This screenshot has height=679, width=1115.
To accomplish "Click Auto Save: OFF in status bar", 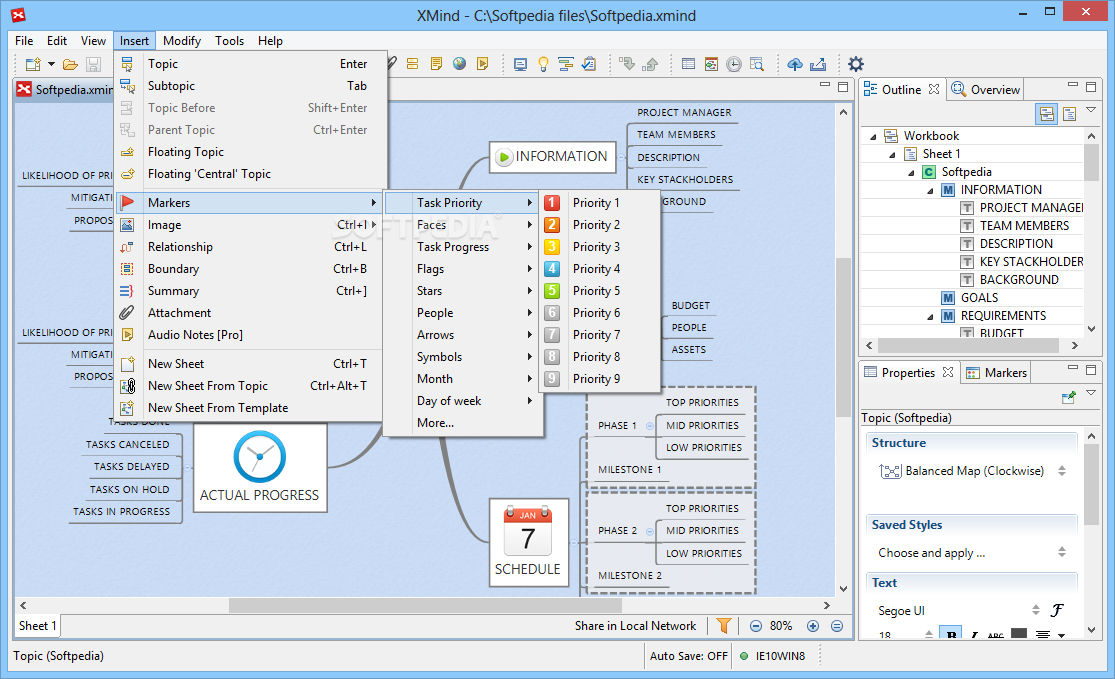I will pos(688,656).
